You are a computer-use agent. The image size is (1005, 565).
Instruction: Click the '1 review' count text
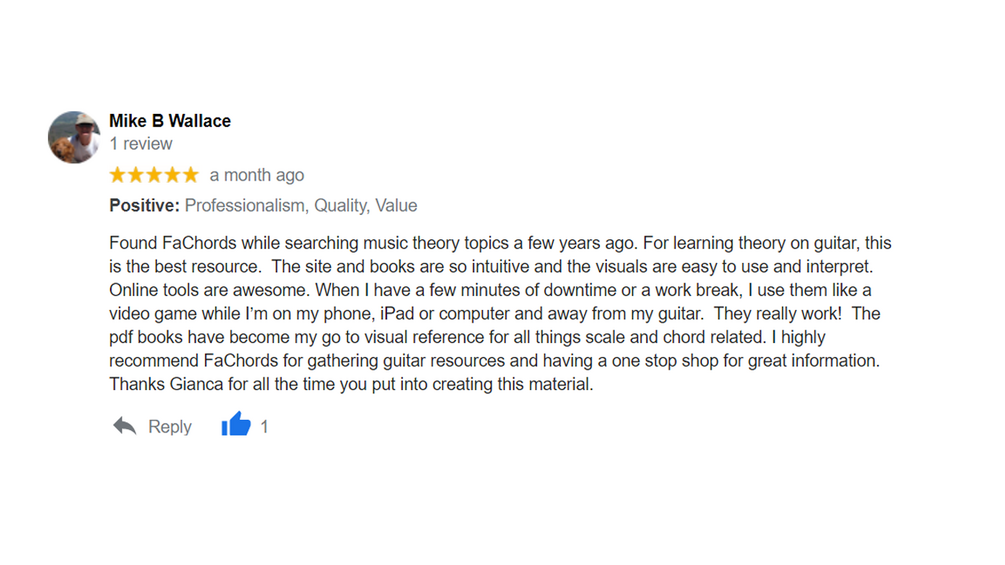[x=140, y=143]
